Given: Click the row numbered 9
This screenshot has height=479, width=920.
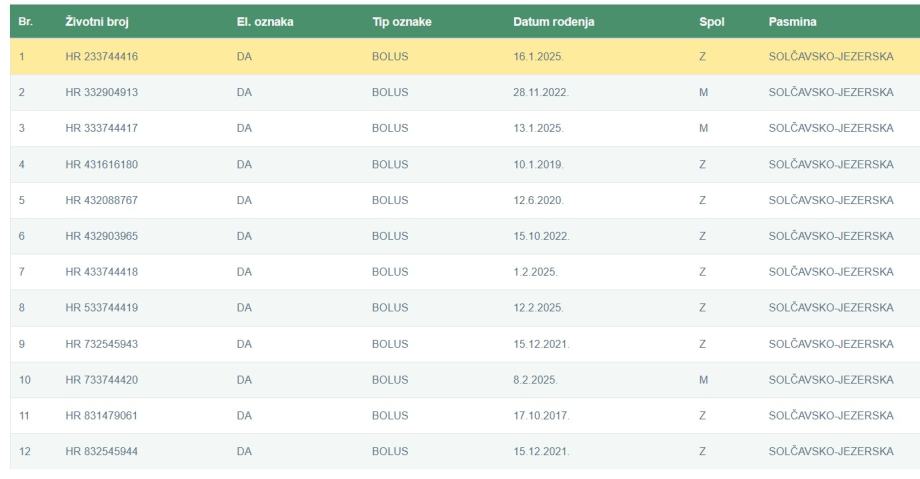Looking at the screenshot, I should (x=22, y=345).
